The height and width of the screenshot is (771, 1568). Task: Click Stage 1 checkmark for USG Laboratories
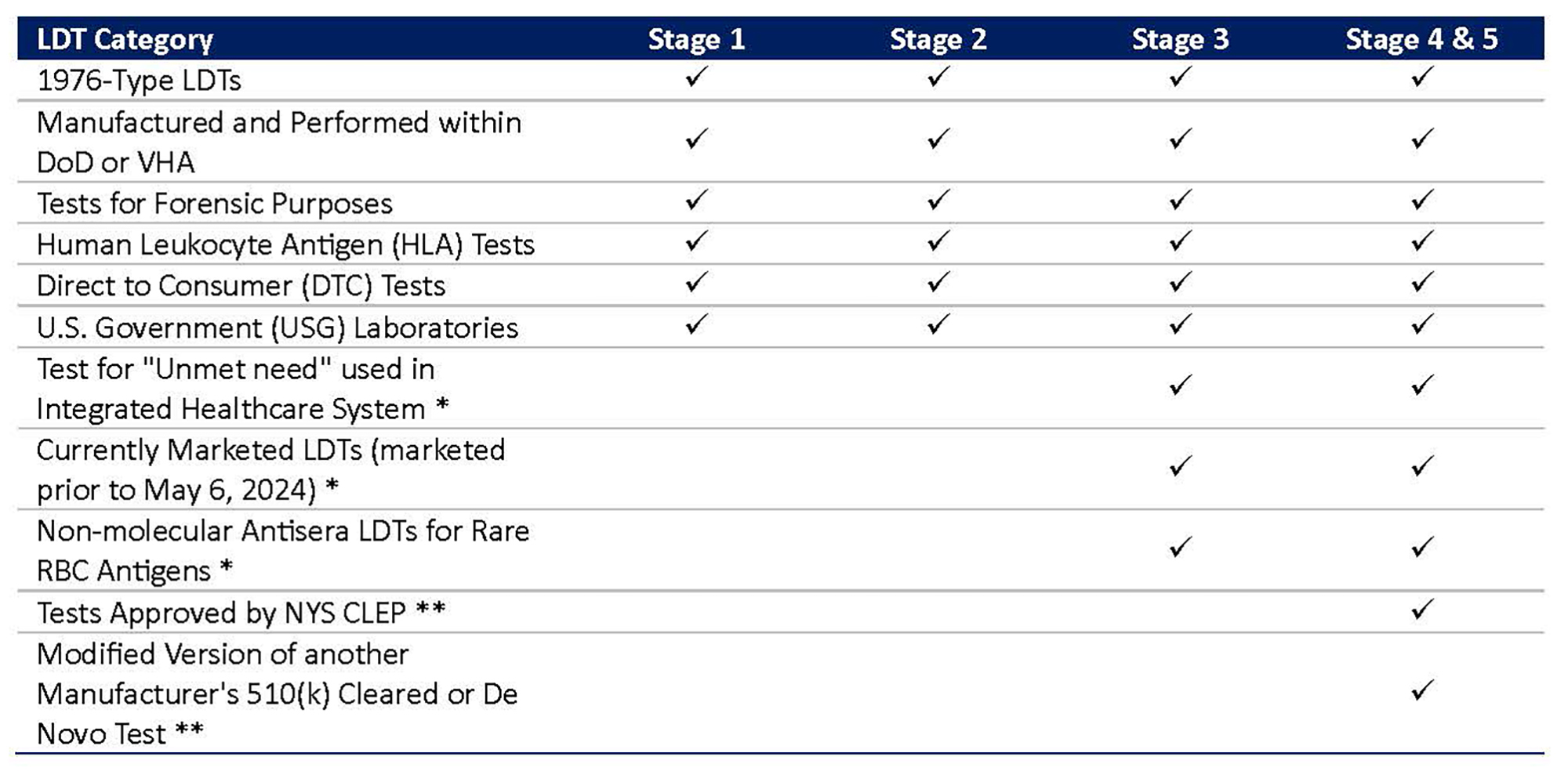(696, 324)
